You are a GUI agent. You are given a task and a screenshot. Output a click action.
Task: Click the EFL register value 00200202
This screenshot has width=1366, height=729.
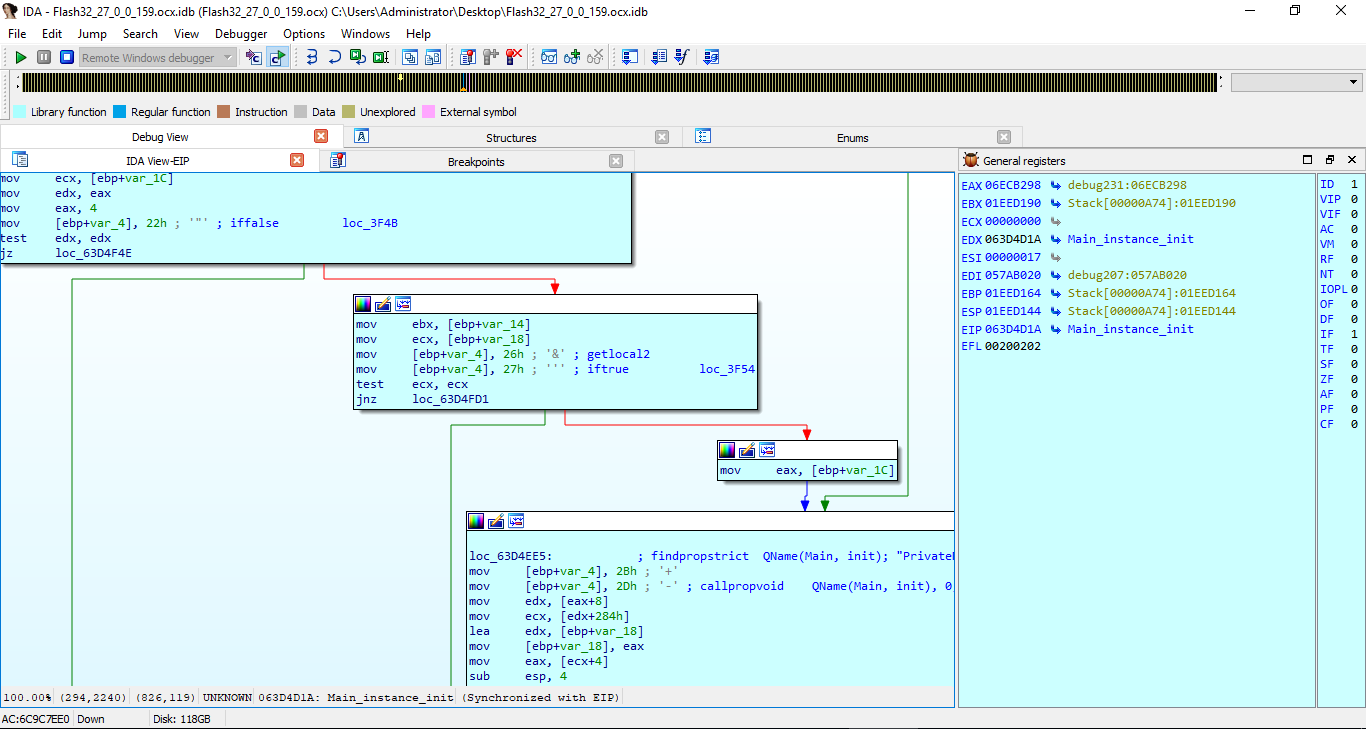click(x=1013, y=347)
